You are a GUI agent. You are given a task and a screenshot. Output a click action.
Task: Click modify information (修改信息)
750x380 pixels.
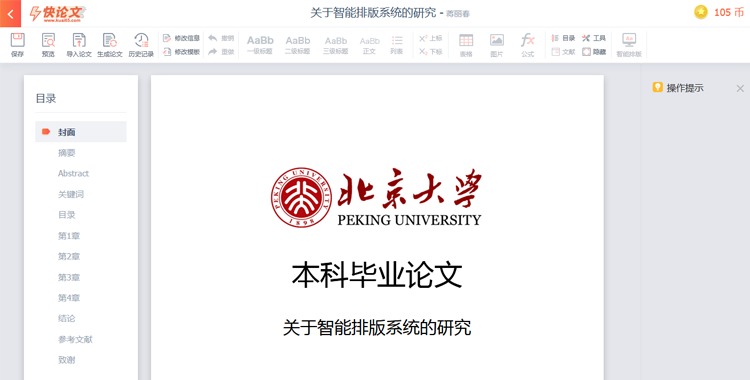(x=181, y=38)
